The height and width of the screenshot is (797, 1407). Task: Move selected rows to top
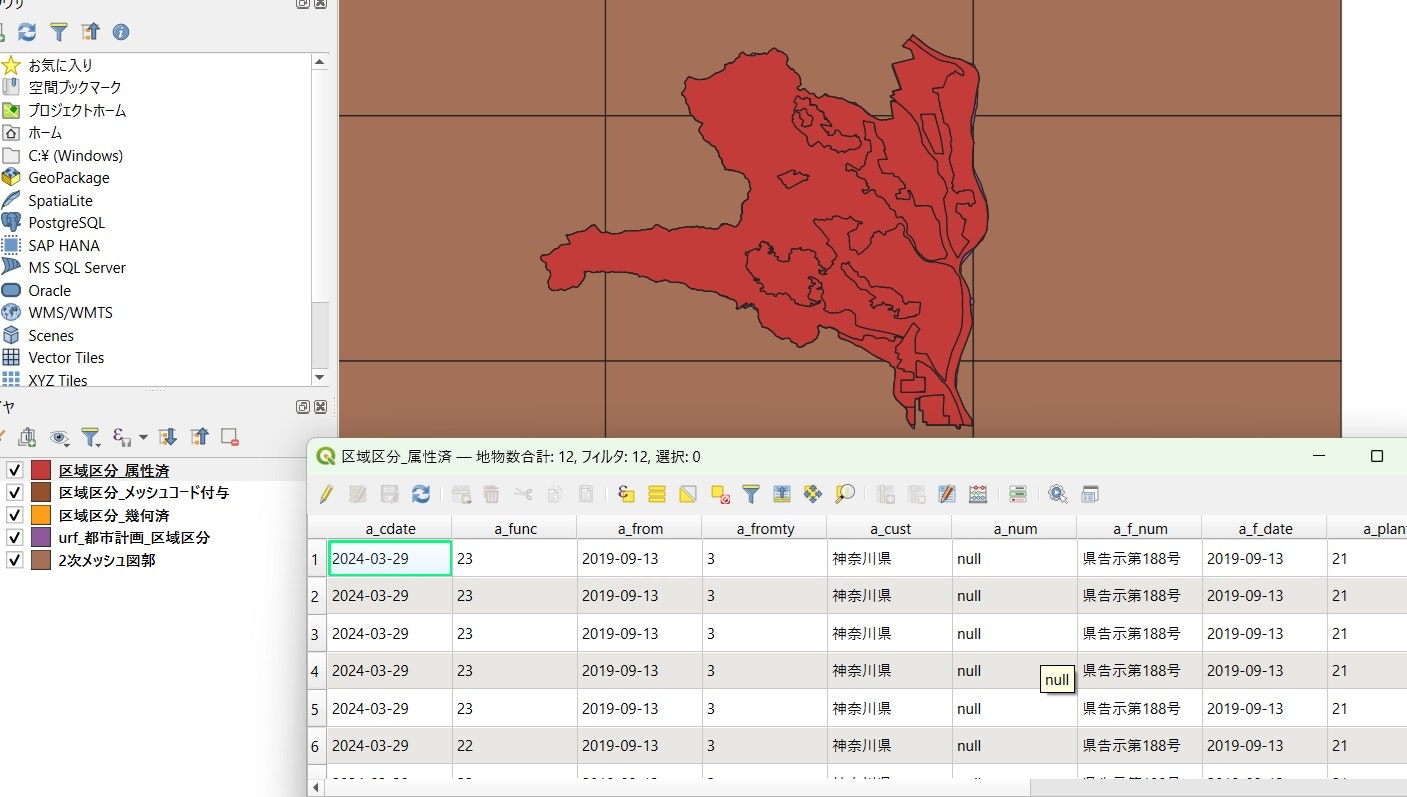(782, 494)
